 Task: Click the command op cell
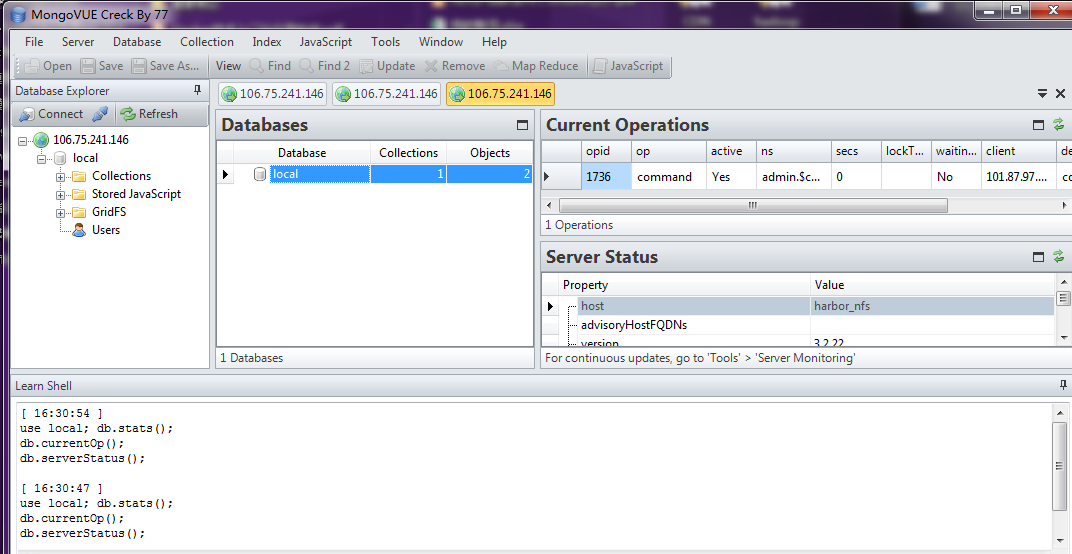(669, 176)
